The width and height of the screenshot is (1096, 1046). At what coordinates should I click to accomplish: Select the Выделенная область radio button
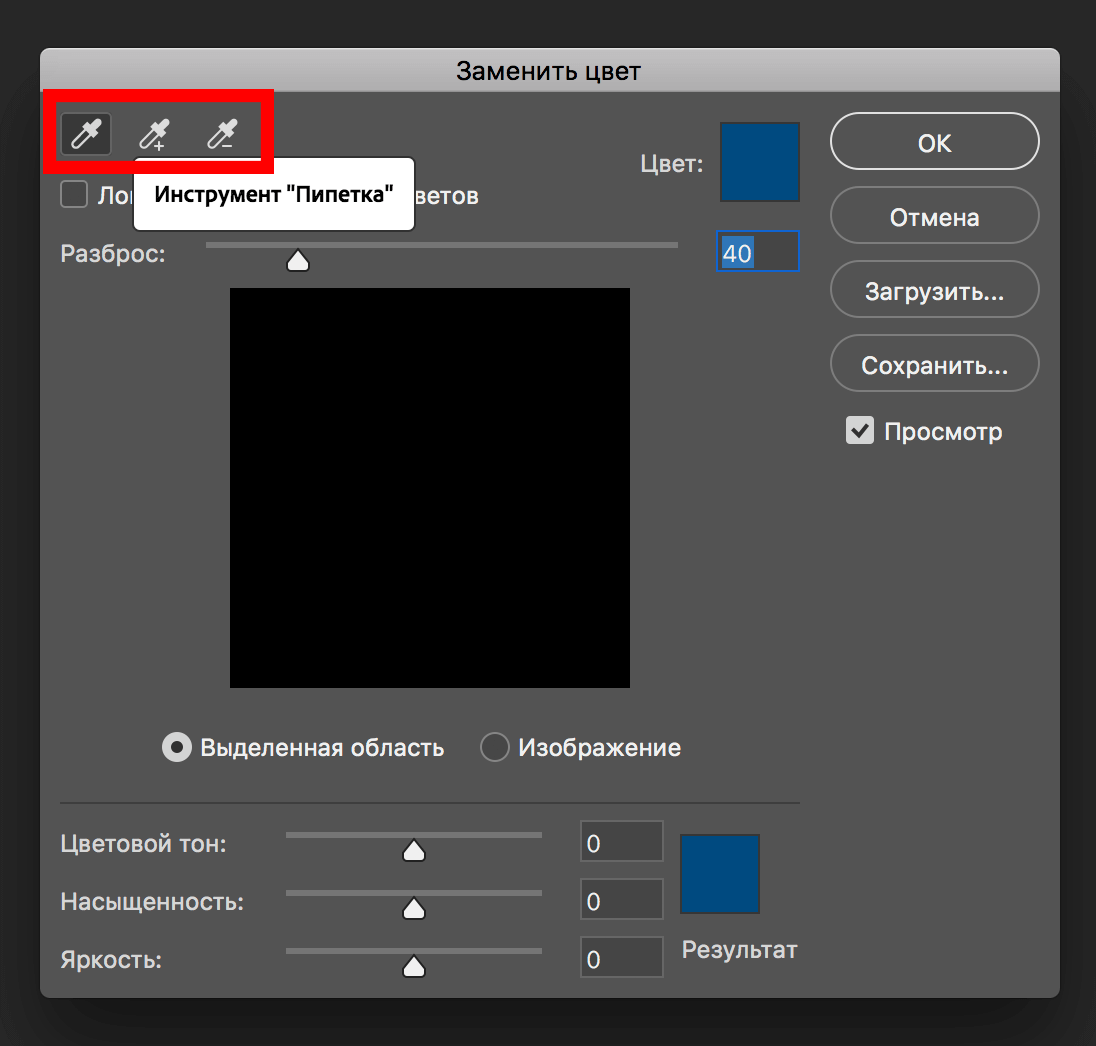pyautogui.click(x=177, y=747)
